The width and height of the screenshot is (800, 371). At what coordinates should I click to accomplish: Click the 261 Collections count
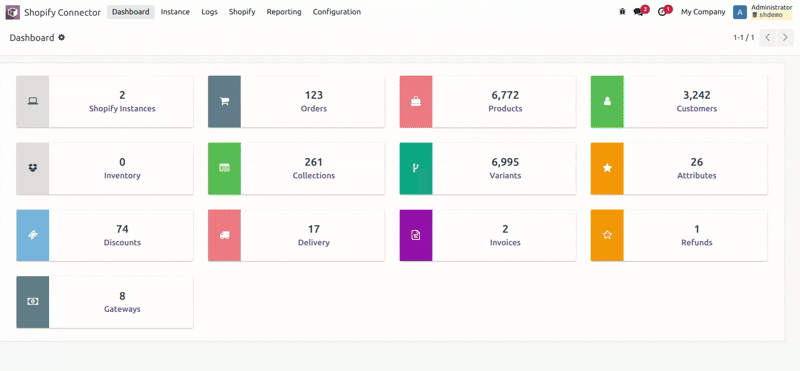[x=314, y=162]
